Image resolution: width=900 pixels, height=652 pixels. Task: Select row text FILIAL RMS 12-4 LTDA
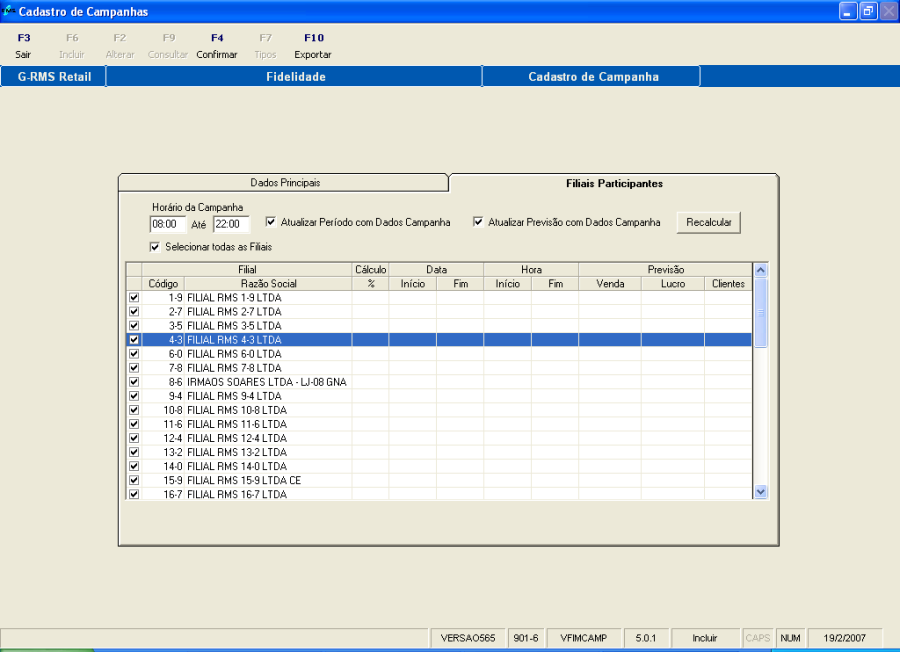[237, 438]
